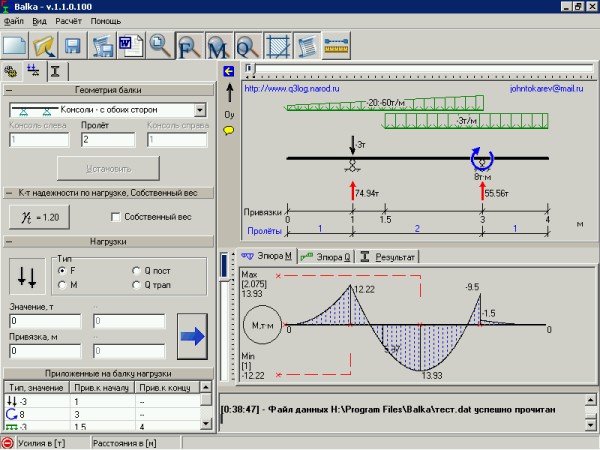Save file with the floppy disk icon

click(x=73, y=46)
